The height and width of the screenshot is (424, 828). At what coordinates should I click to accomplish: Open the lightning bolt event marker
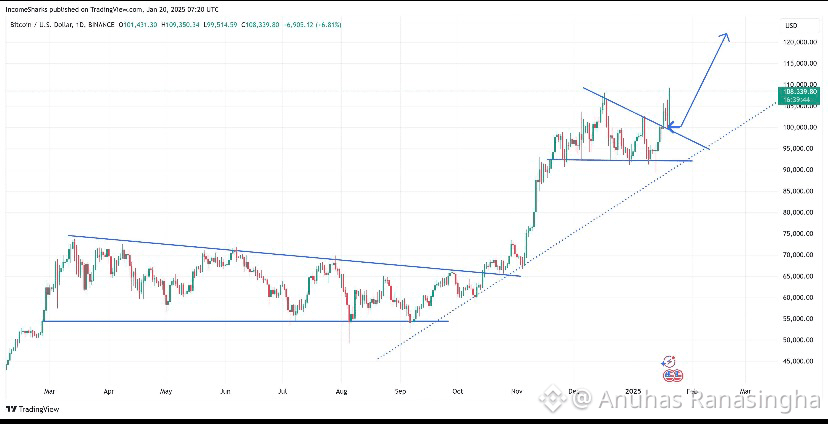coord(669,362)
